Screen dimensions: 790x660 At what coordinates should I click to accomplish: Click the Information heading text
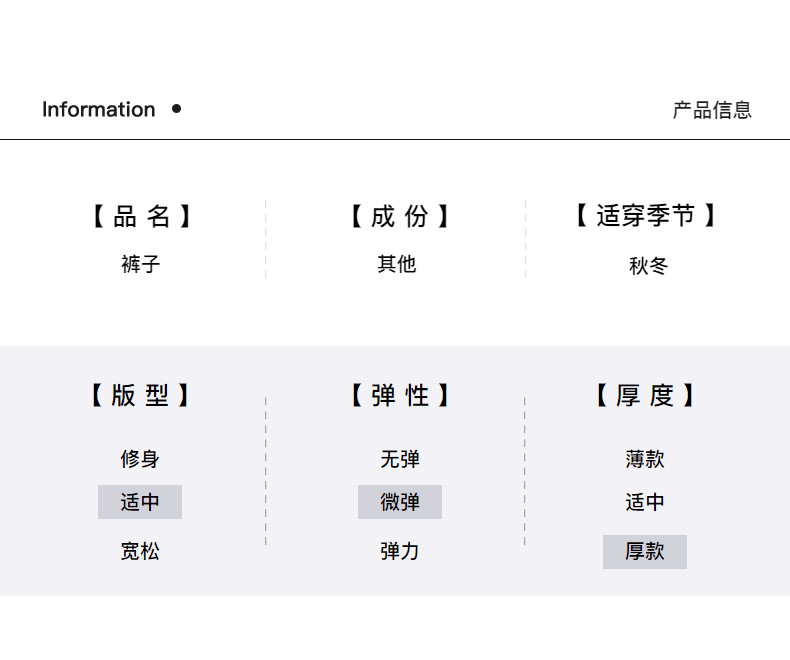pos(98,110)
